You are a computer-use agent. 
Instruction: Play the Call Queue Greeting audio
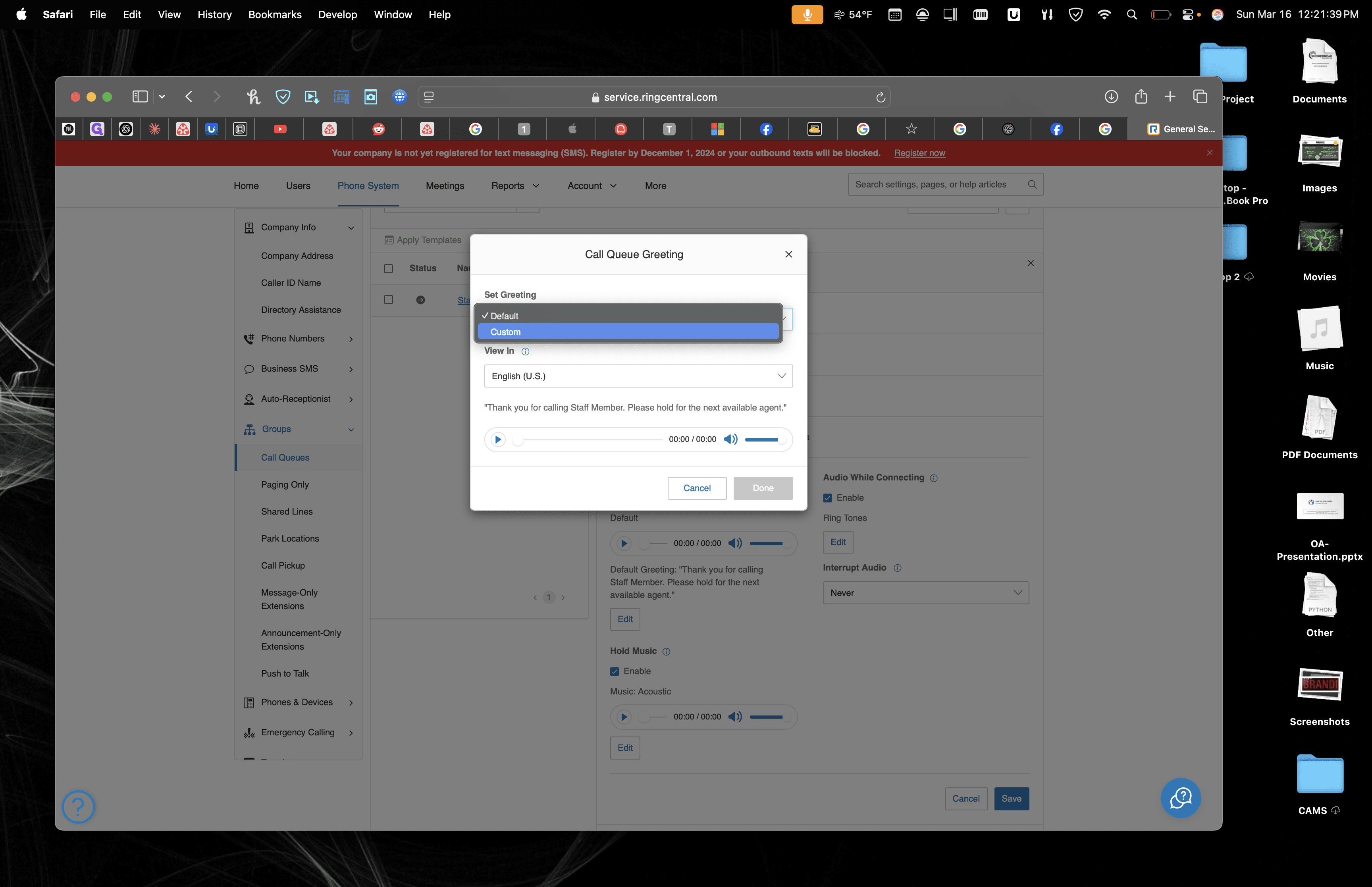498,440
